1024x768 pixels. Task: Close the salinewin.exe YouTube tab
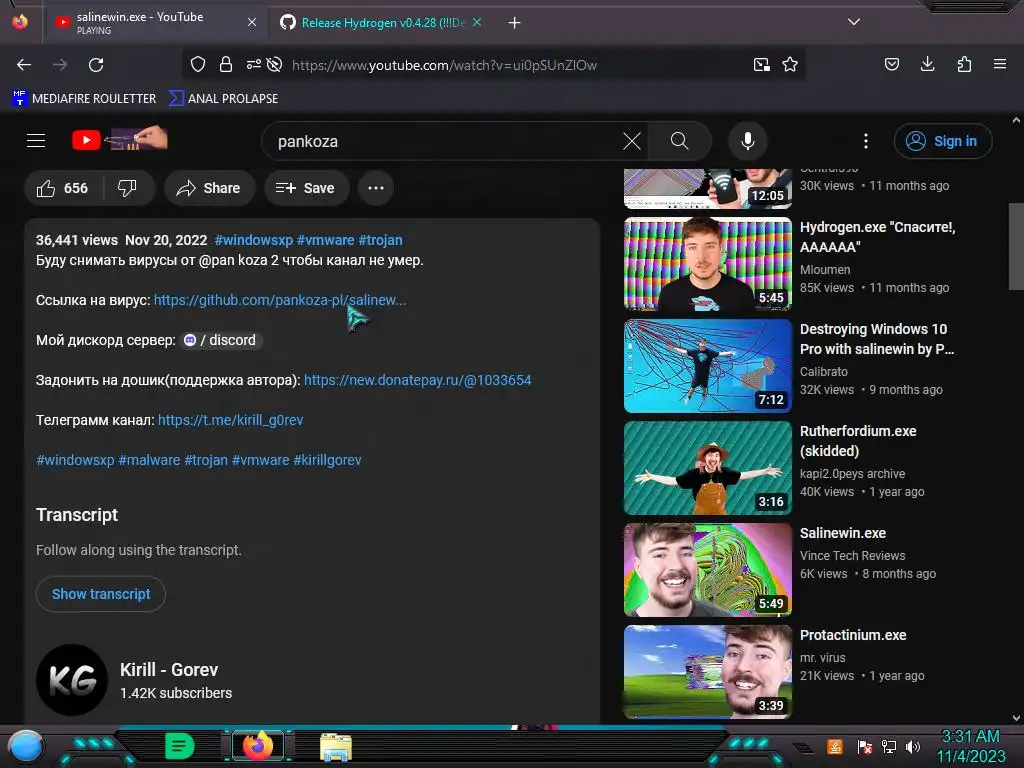click(x=252, y=22)
